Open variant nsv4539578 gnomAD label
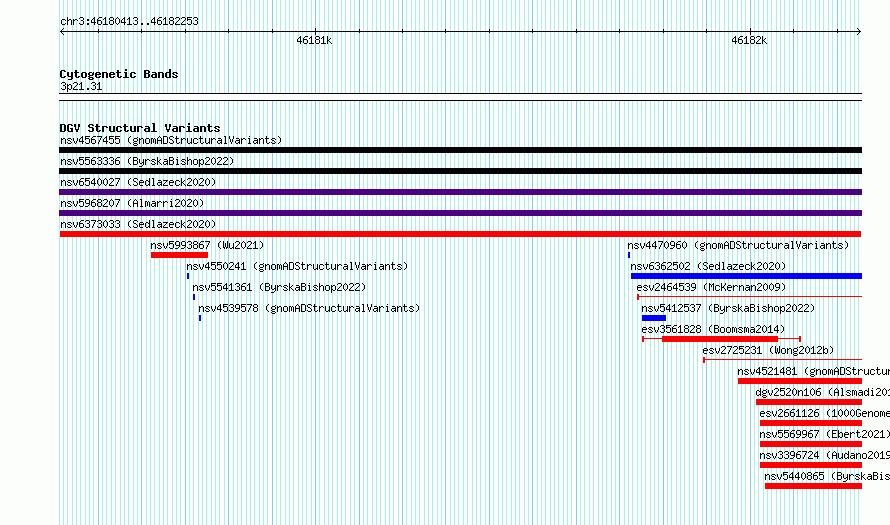Screen dimensions: 890x525 coord(309,308)
